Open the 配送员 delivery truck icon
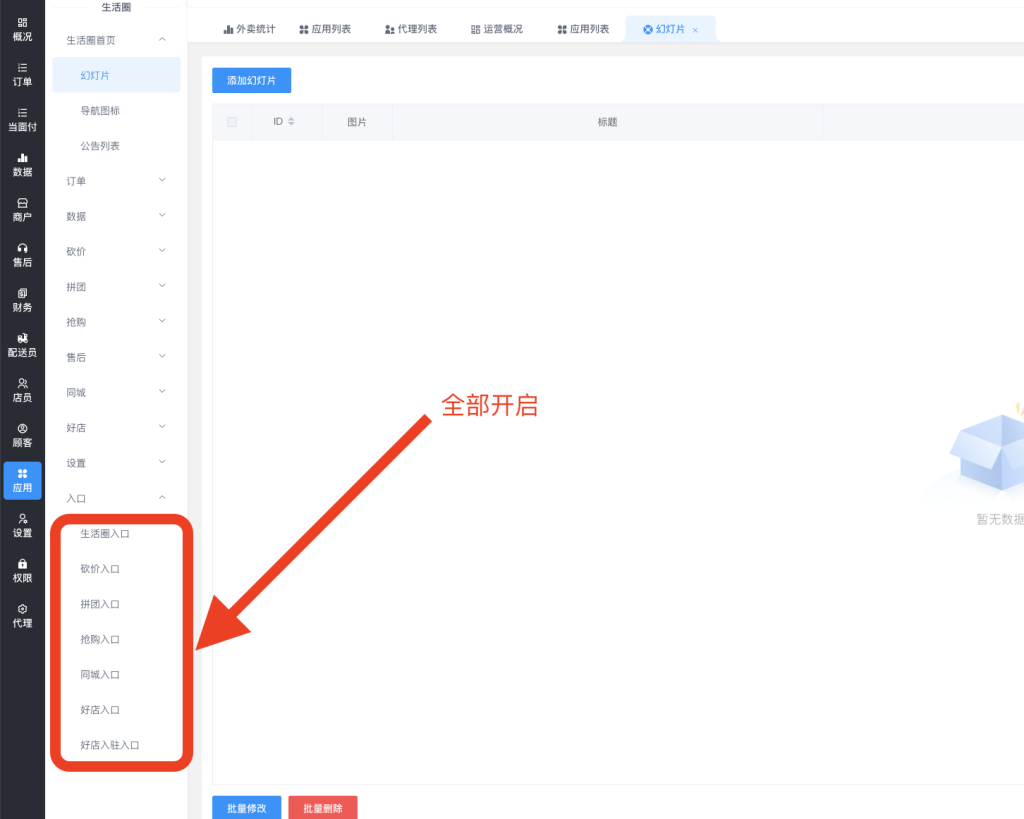Image resolution: width=1024 pixels, height=819 pixels. pyautogui.click(x=22, y=339)
